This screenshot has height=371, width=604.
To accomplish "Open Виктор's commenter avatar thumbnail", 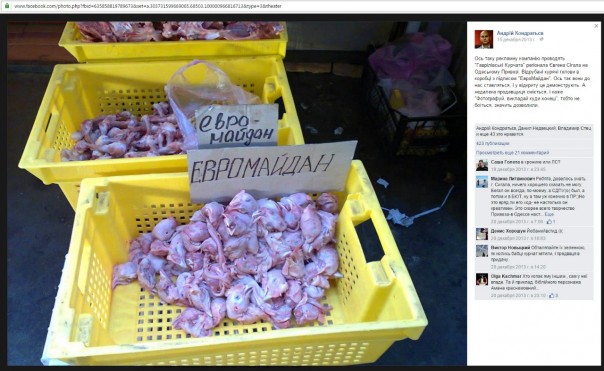I will tap(482, 251).
